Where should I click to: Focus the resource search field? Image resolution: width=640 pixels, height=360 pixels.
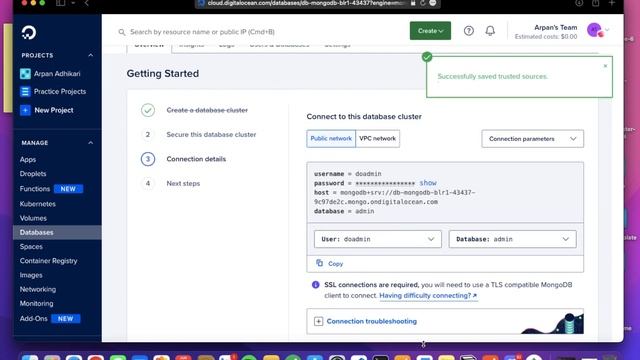point(202,32)
